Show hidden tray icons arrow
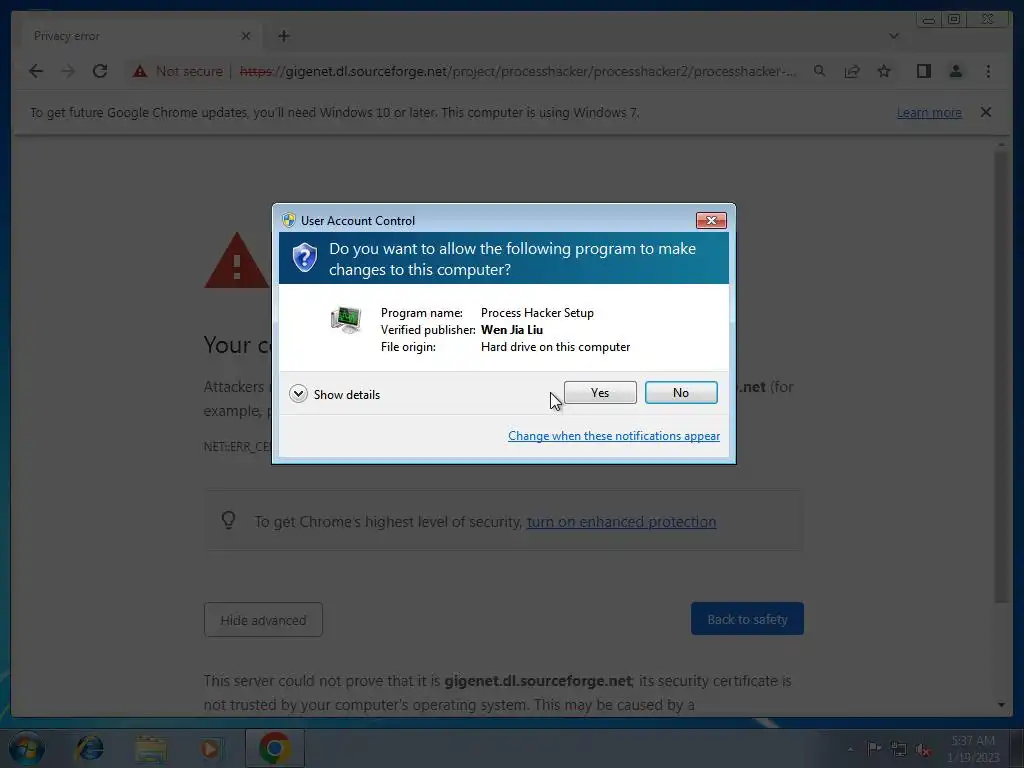Image resolution: width=1024 pixels, height=768 pixels. coord(850,749)
